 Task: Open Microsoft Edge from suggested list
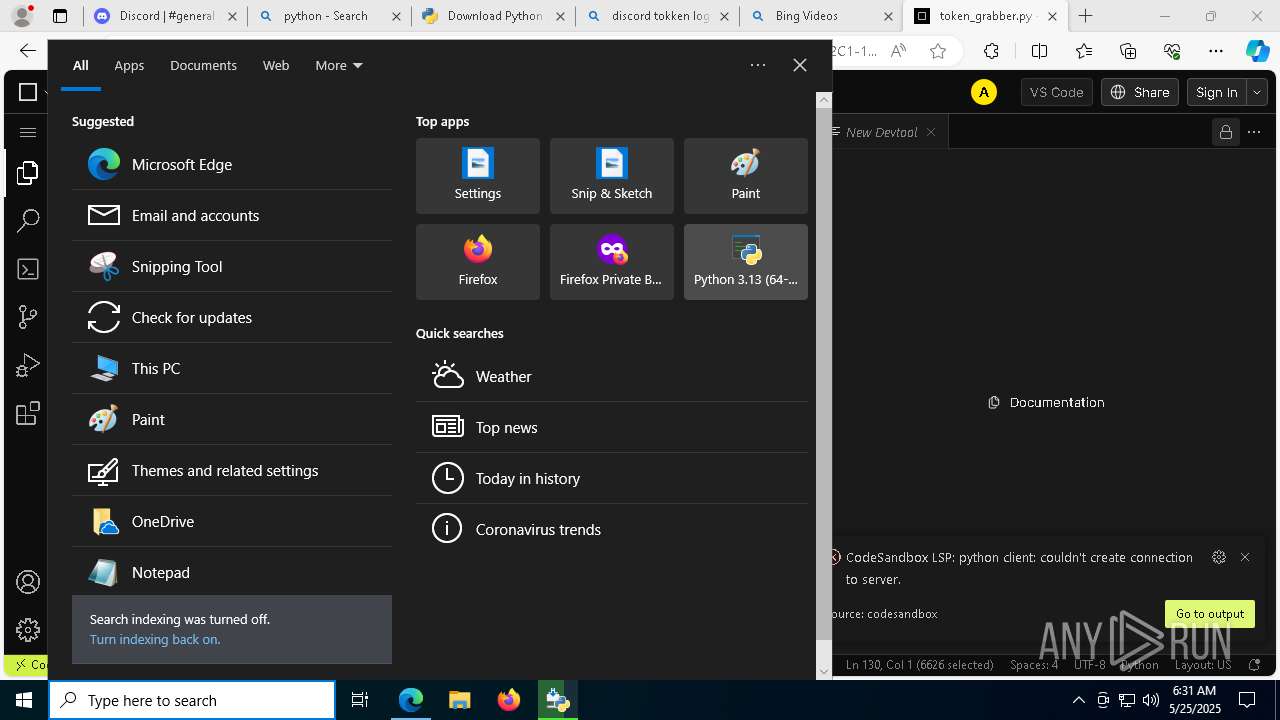point(232,164)
